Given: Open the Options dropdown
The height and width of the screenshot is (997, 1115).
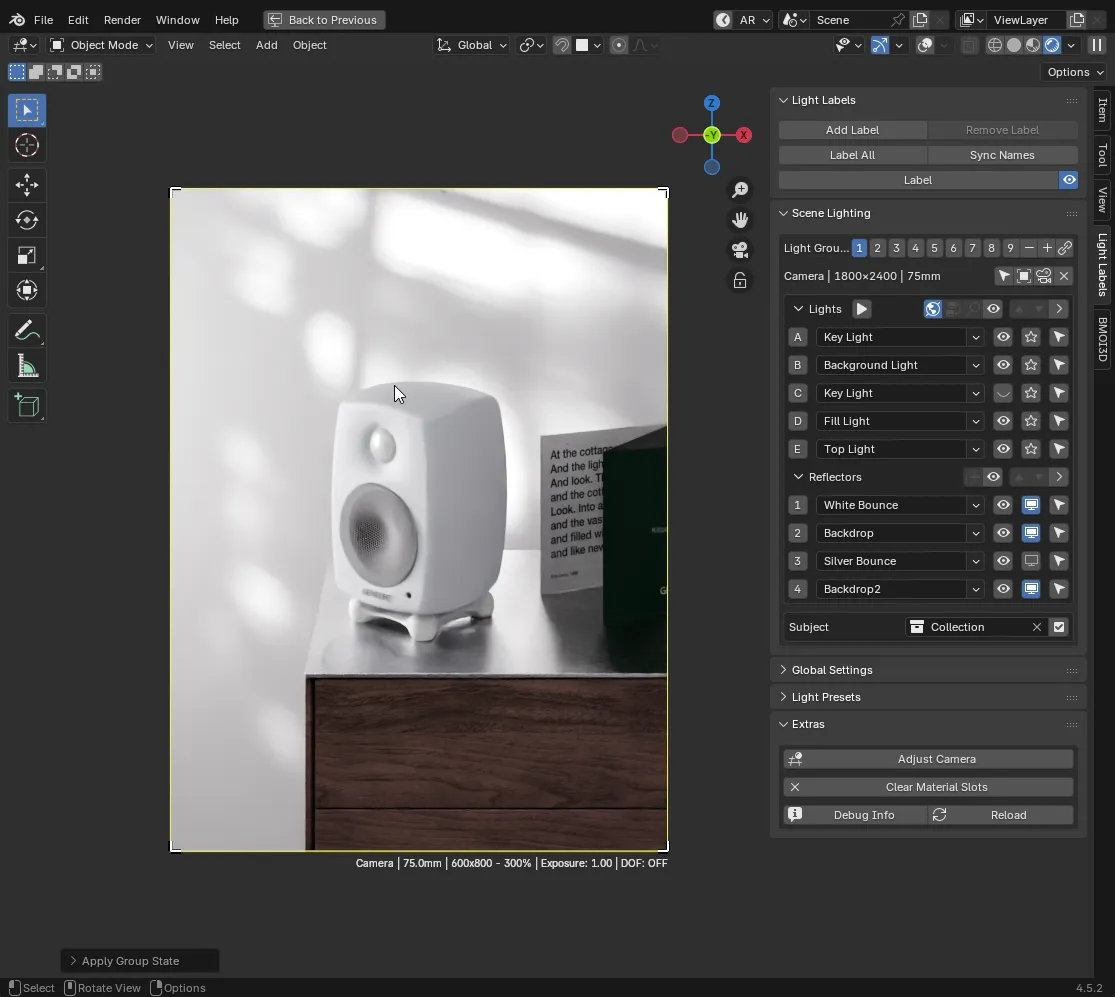Looking at the screenshot, I should [1074, 72].
